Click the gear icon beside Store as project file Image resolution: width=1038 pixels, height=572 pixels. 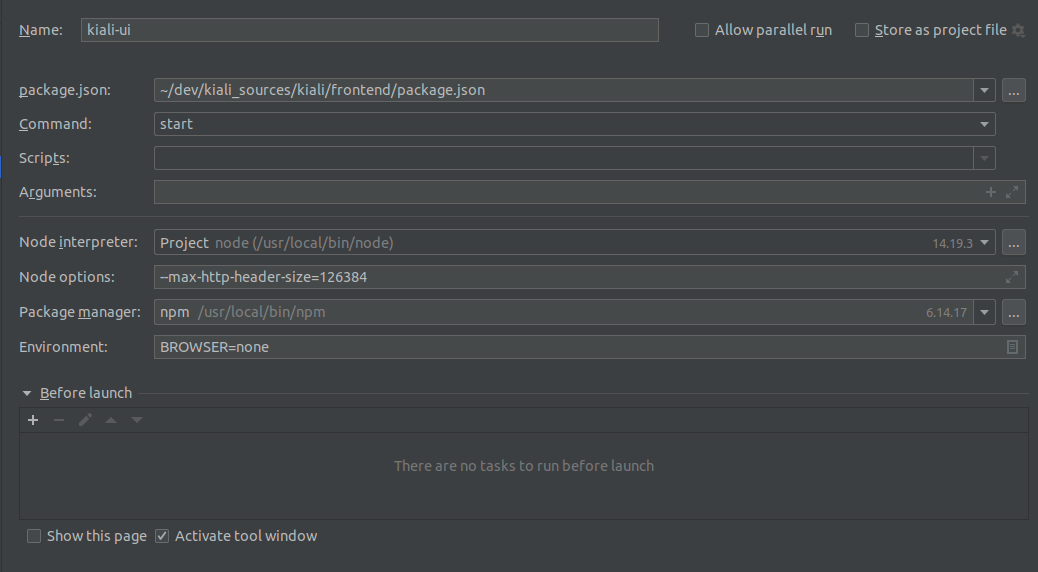pos(1018,31)
